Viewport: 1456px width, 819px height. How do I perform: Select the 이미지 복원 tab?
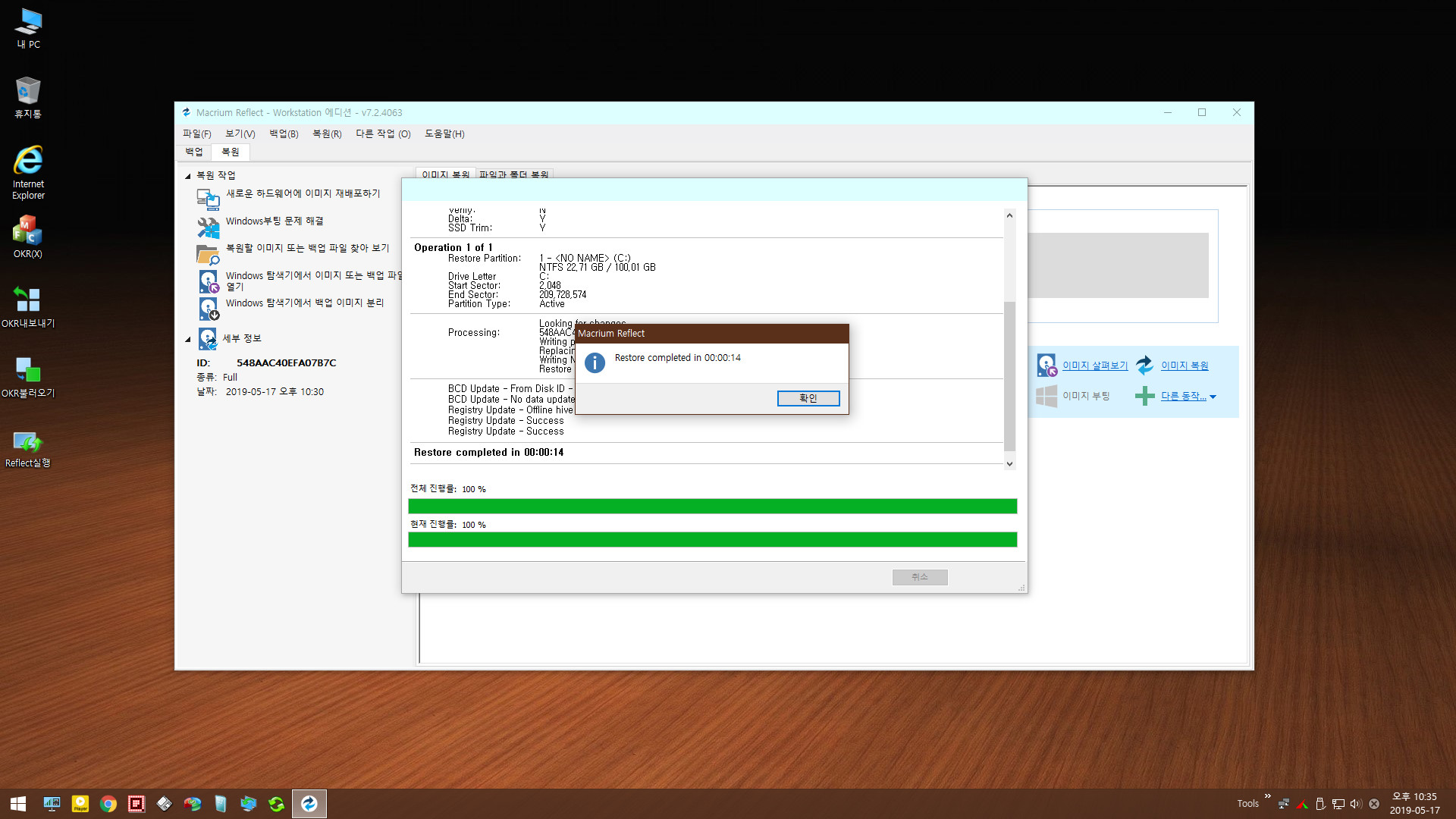(445, 174)
